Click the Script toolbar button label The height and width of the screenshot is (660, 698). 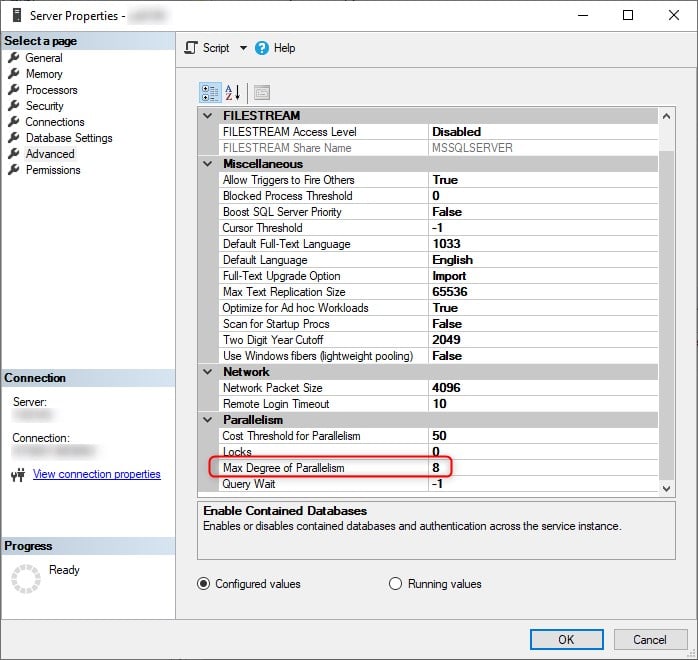[216, 48]
